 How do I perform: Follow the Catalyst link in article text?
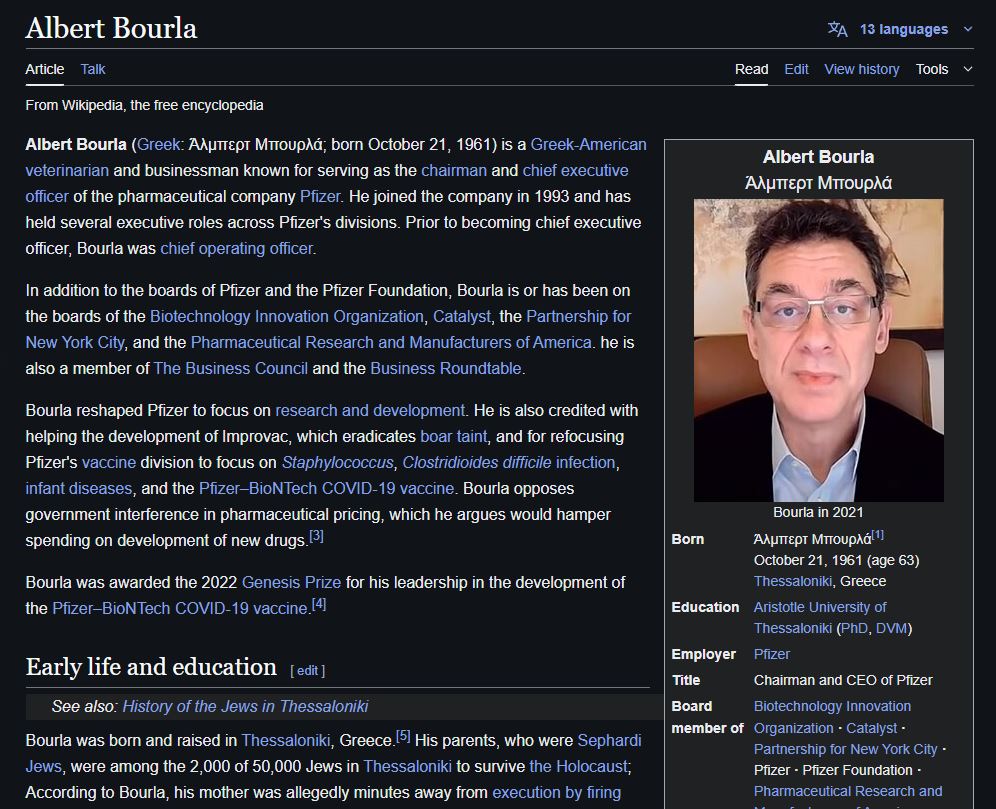(462, 316)
